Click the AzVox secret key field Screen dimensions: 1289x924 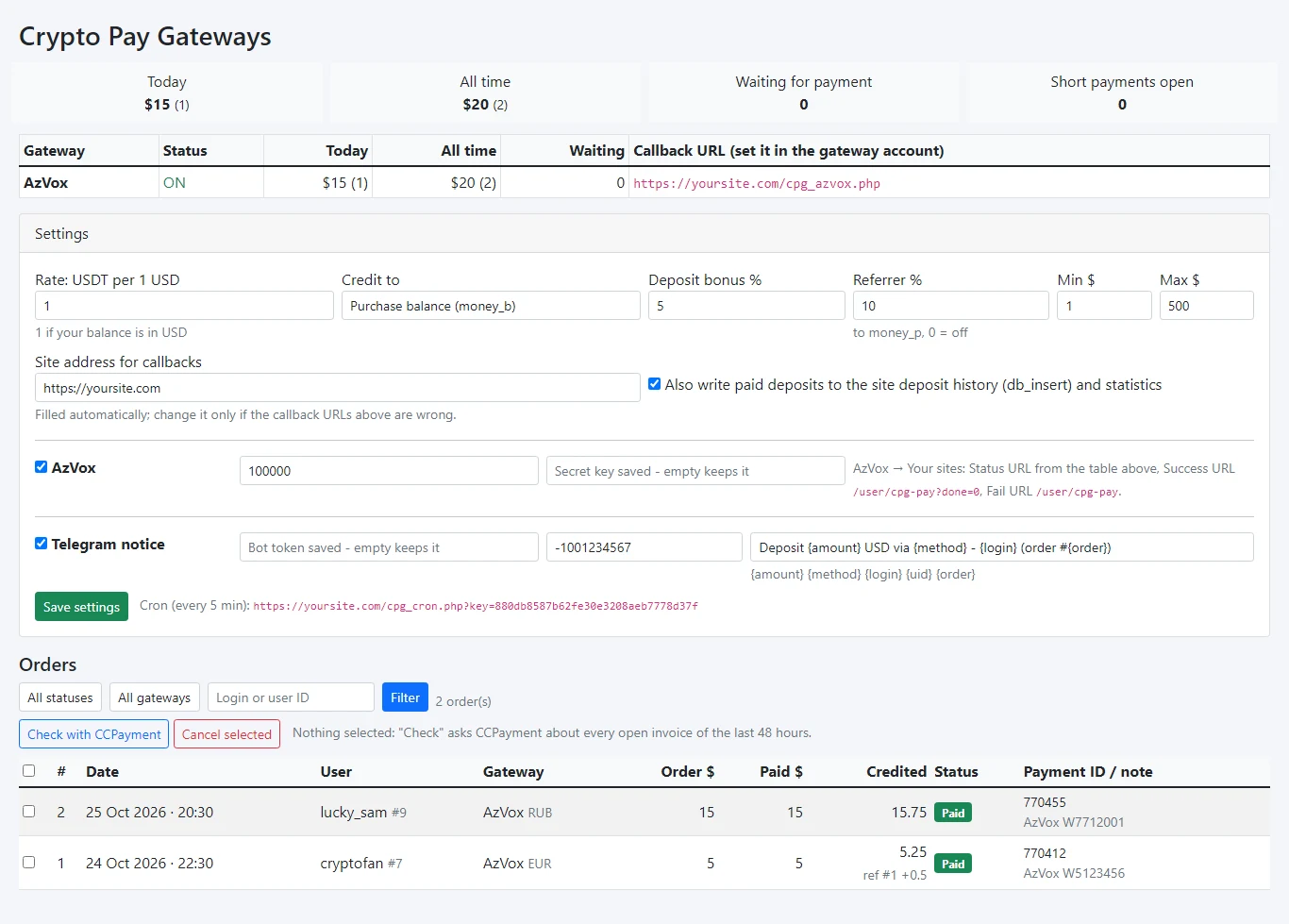[x=695, y=471]
